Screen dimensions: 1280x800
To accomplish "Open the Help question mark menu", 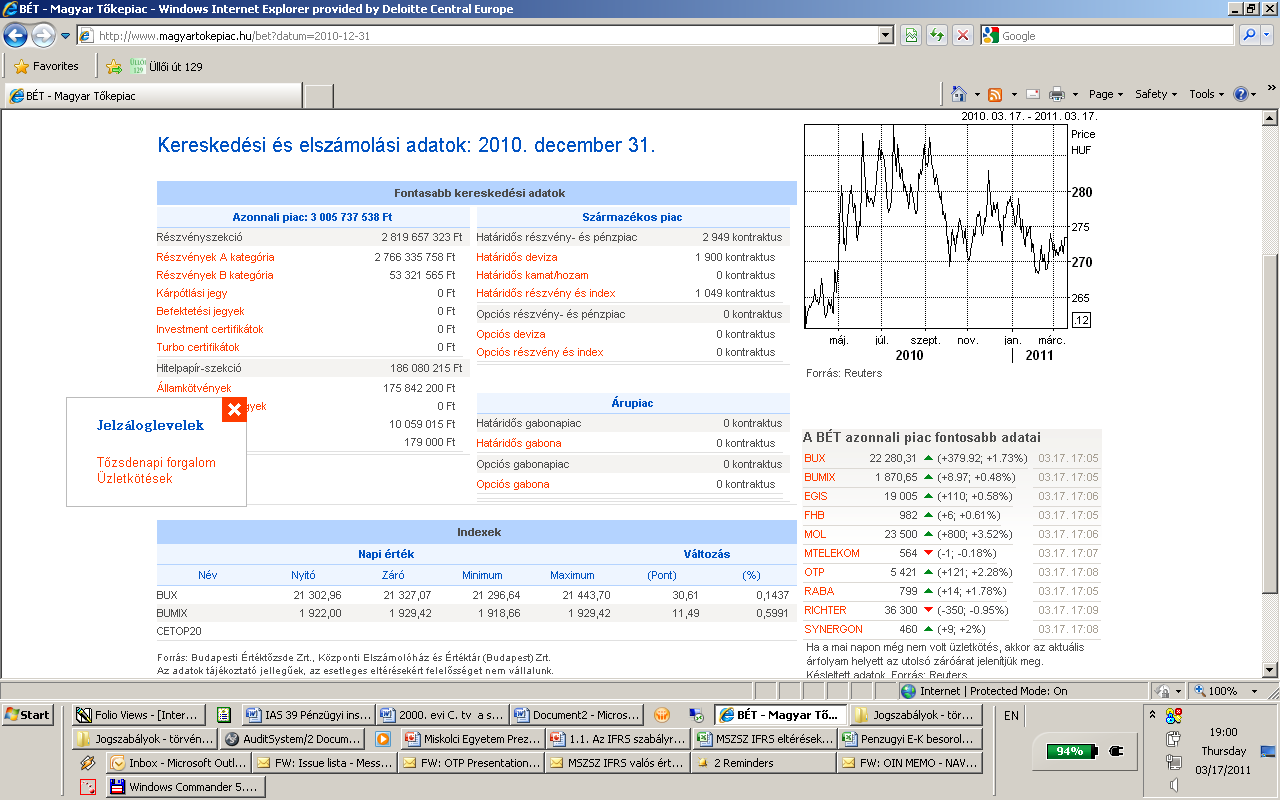I will pyautogui.click(x=1245, y=94).
